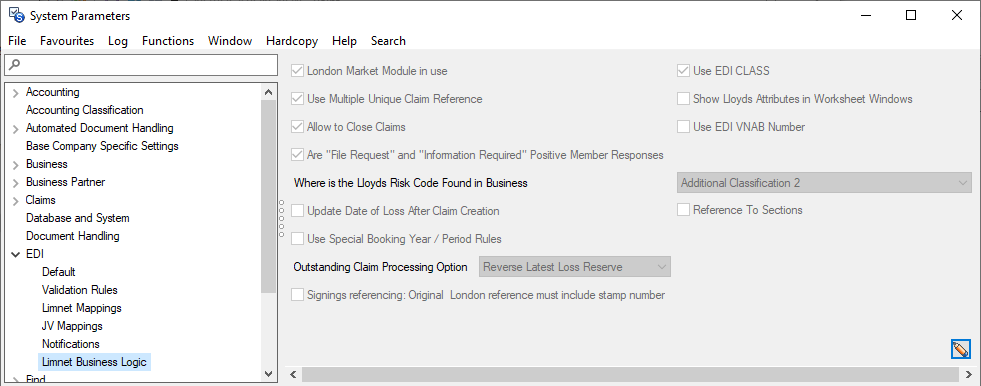Enable Show Lloyds Attributes in Worksheet Windows
Screen dimensions: 981x386
point(683,99)
